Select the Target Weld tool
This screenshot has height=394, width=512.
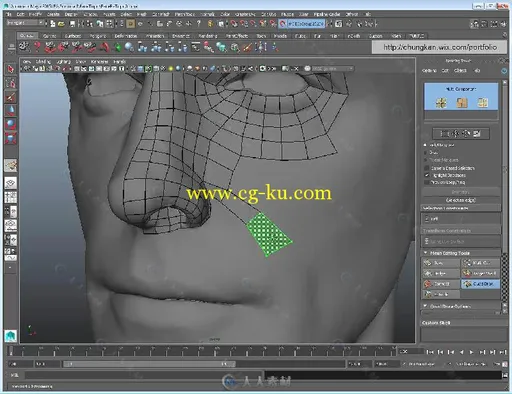[480, 273]
